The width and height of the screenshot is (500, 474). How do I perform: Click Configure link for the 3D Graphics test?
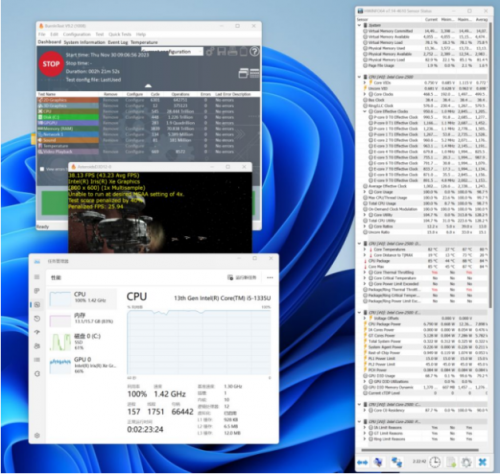tap(135, 106)
